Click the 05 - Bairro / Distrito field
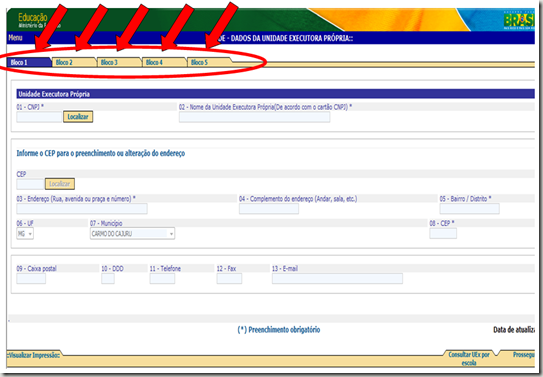The image size is (543, 377). click(x=470, y=209)
